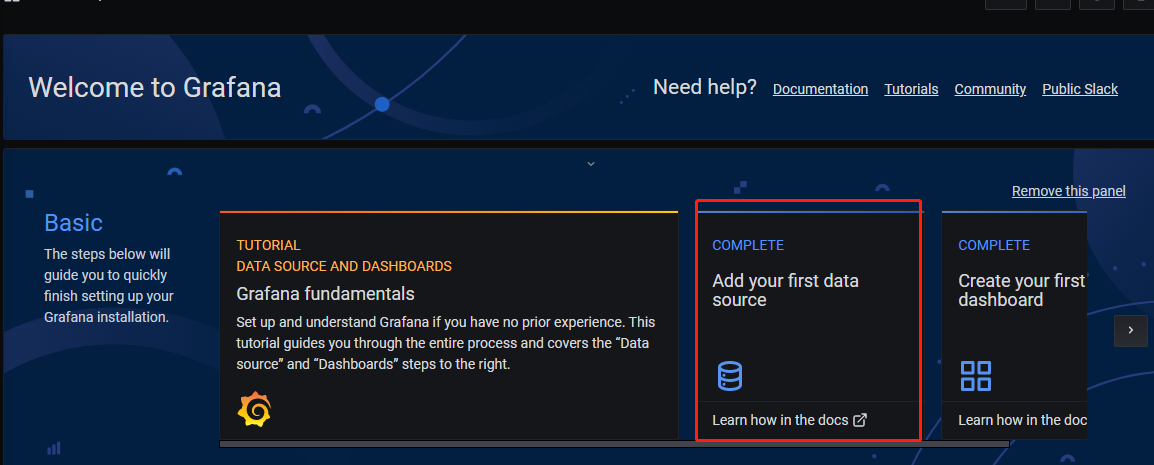This screenshot has width=1154, height=465.
Task: Click the Grafana logo in the tutorial card
Action: tap(254, 410)
